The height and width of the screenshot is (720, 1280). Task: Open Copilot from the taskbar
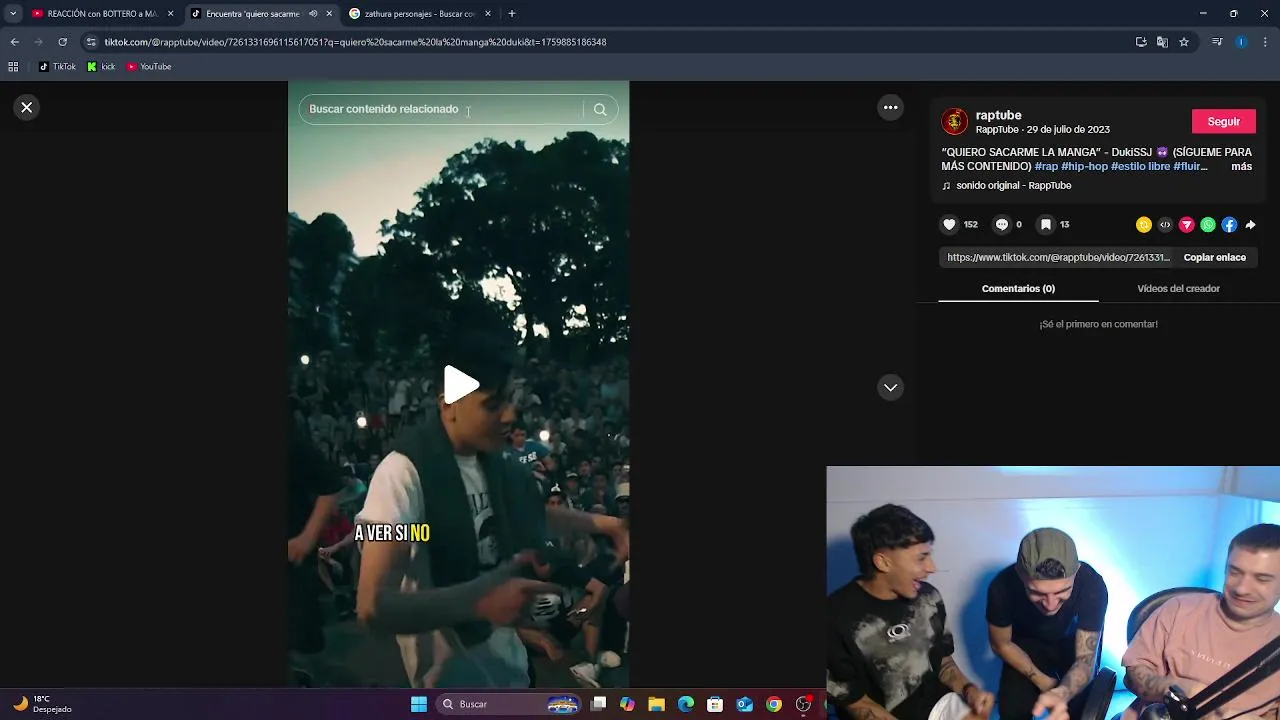(627, 704)
